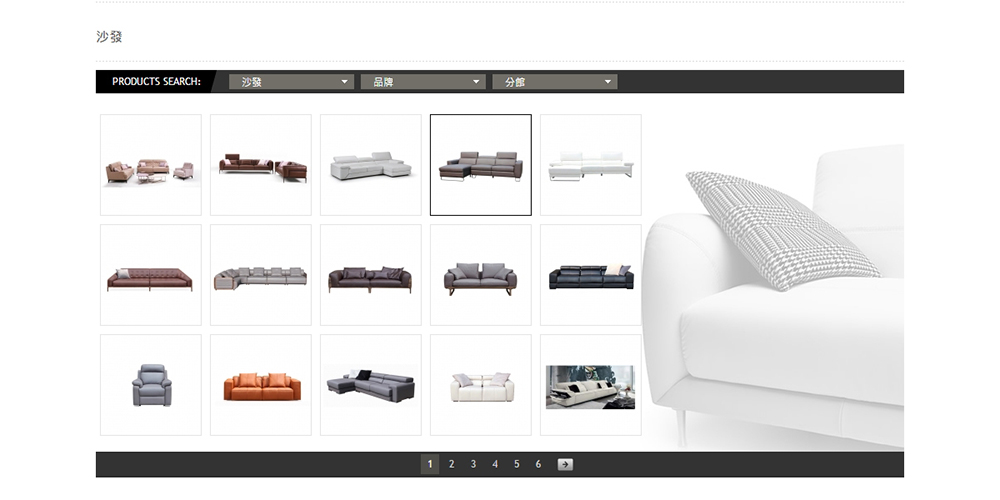Select the grey L-shaped corner sofa thumbnail
Viewport: 1000px width, 500px height.
pos(261,275)
